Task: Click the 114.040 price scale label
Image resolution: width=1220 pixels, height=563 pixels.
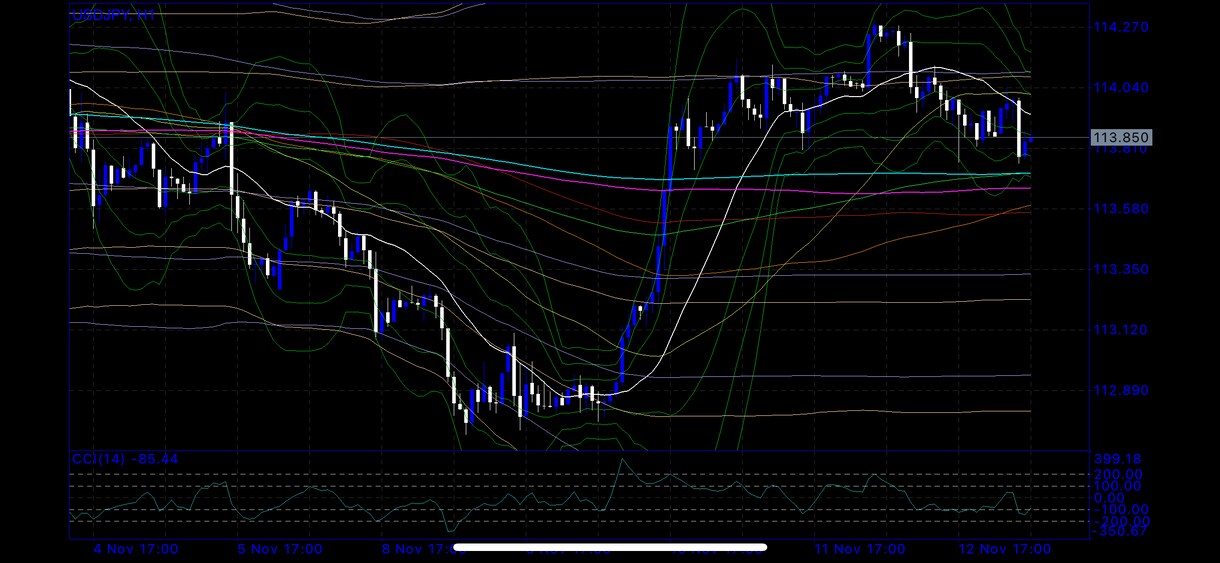Action: point(1122,87)
